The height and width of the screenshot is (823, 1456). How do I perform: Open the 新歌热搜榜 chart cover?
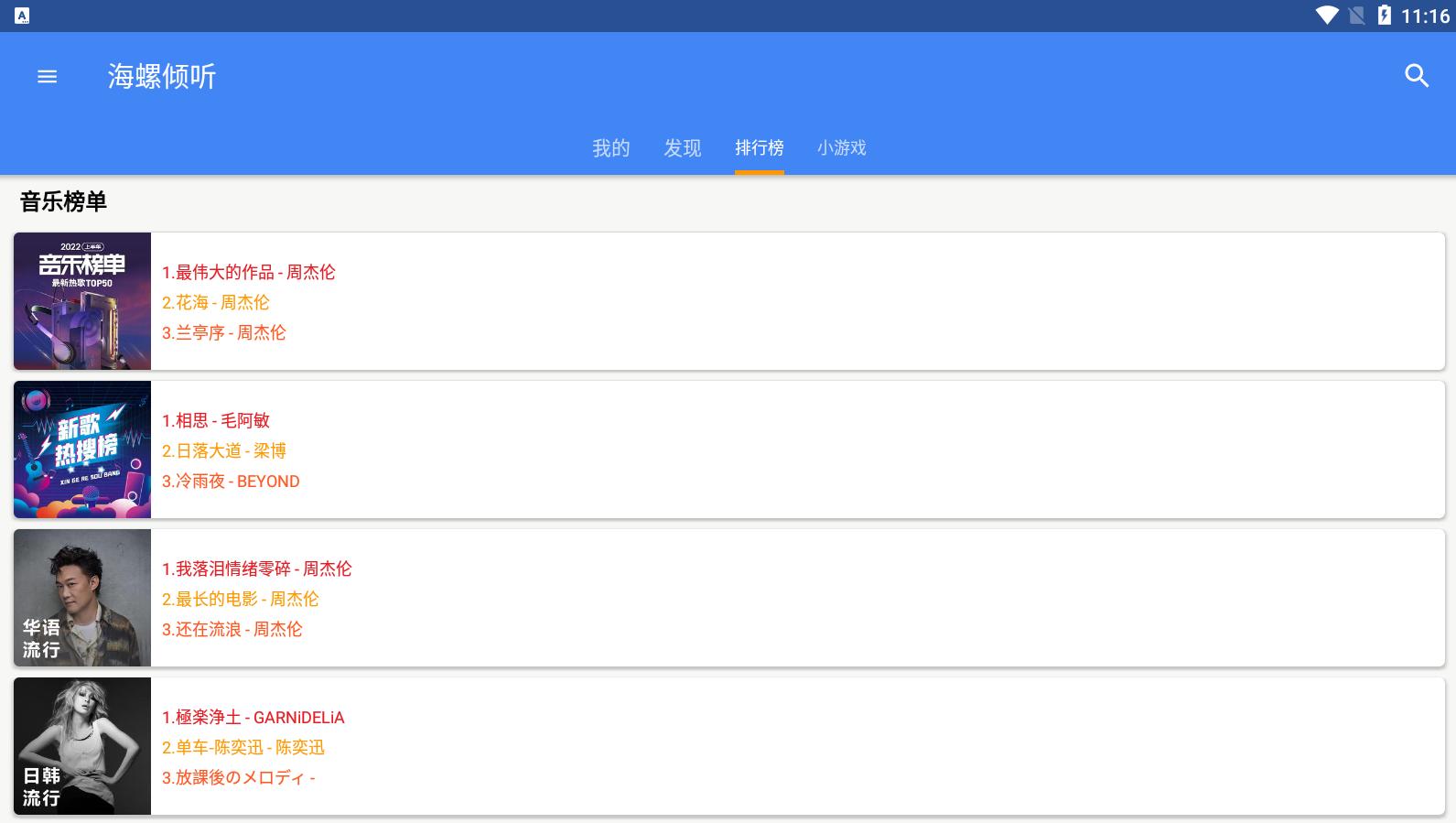[x=82, y=449]
